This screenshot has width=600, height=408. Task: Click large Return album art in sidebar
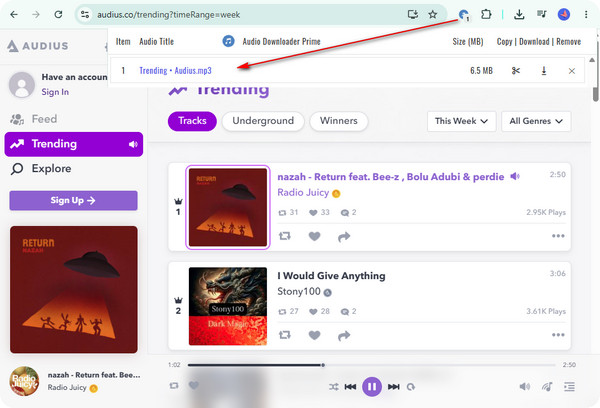(73, 289)
